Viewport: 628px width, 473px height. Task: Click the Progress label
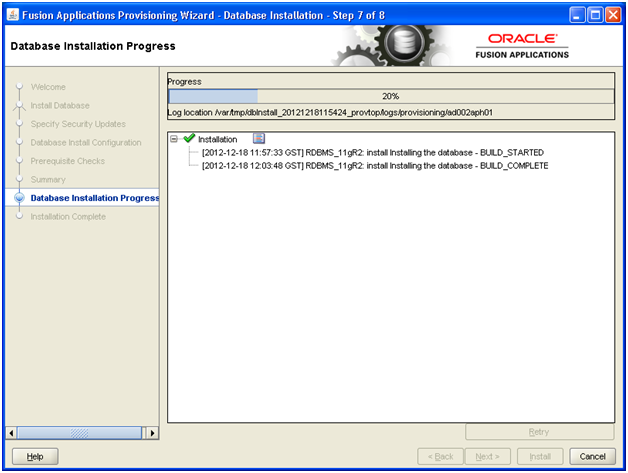[x=185, y=82]
